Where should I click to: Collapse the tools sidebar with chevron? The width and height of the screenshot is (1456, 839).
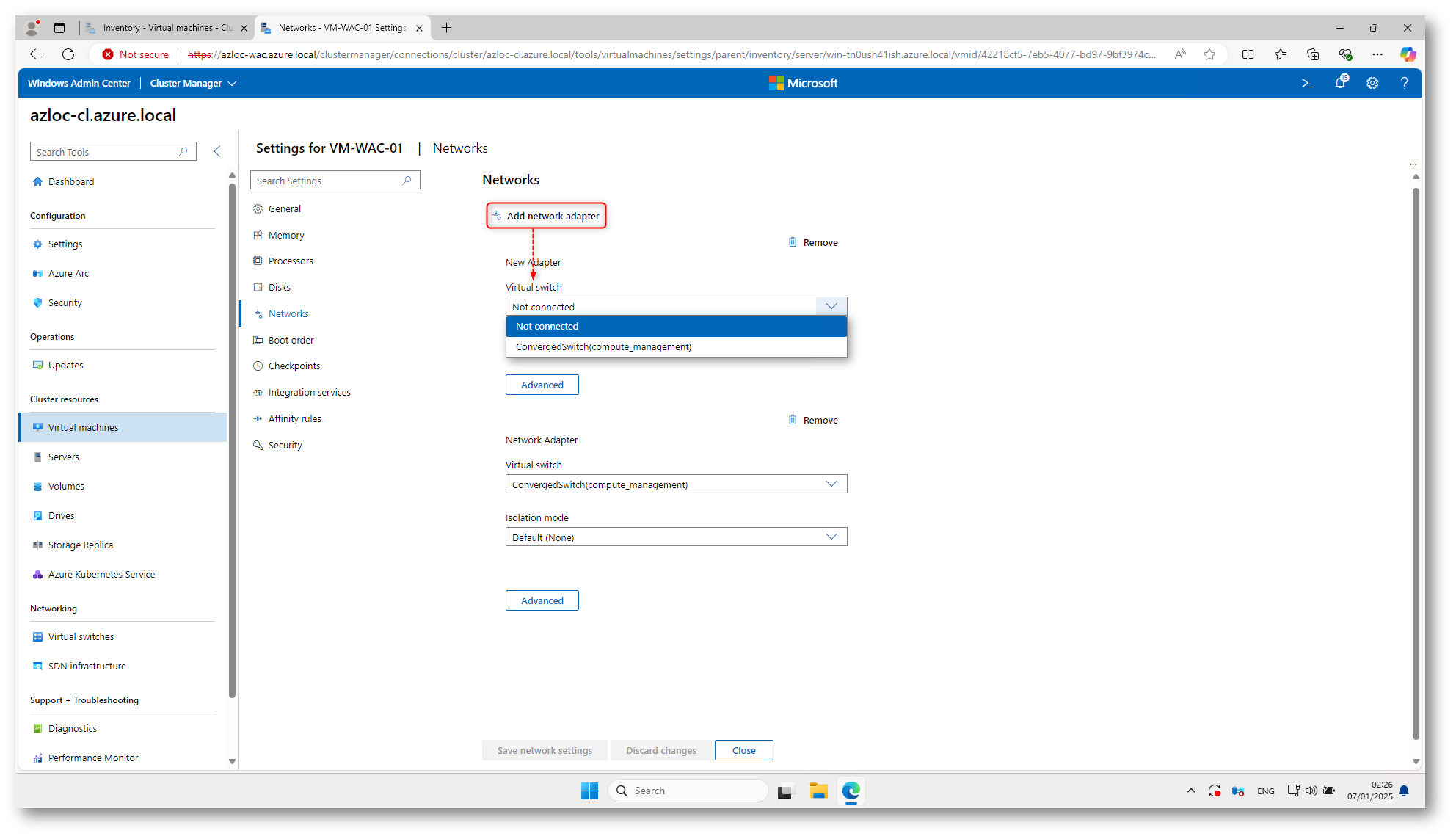point(217,151)
